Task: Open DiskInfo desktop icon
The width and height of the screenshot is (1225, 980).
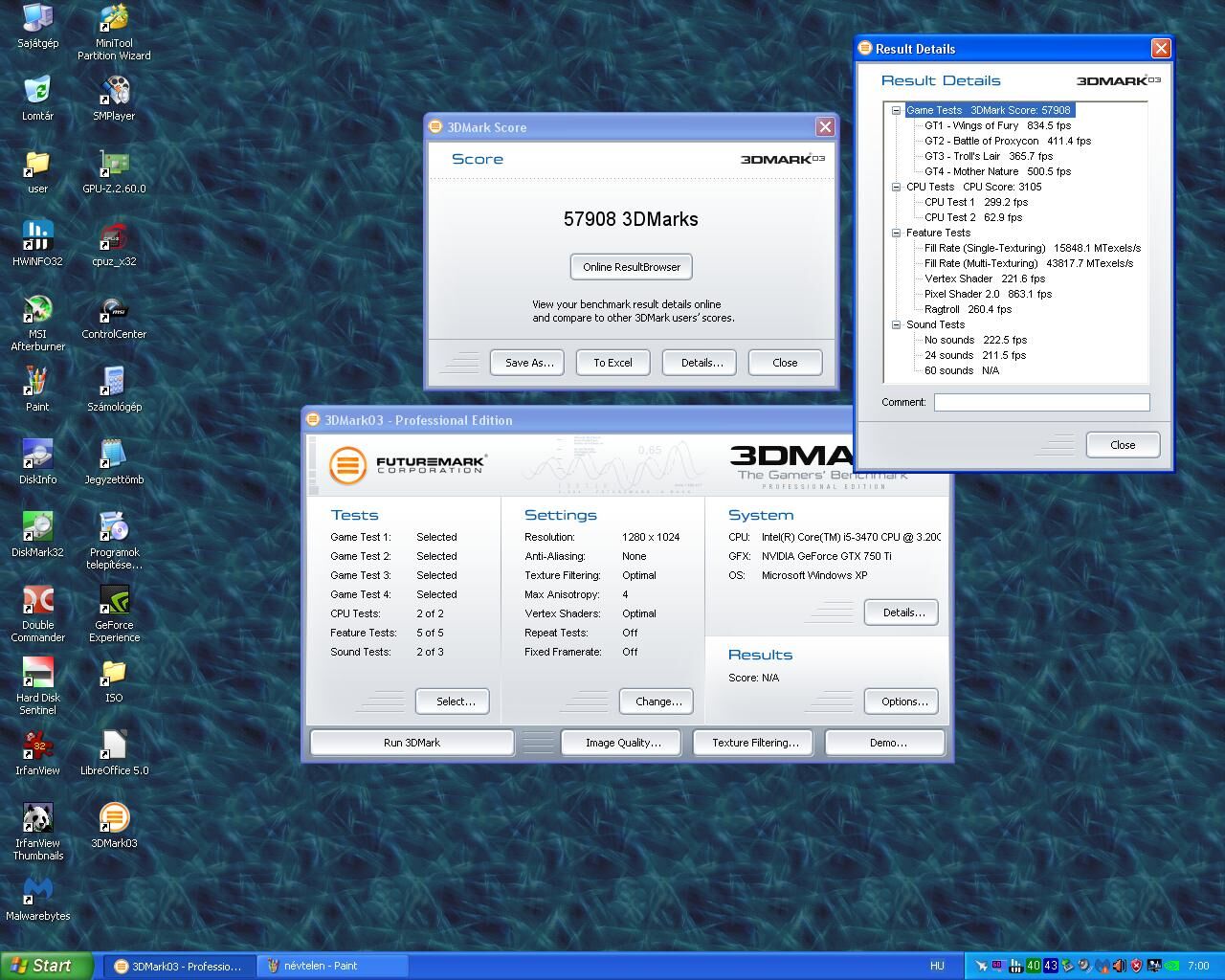Action: pos(37,462)
